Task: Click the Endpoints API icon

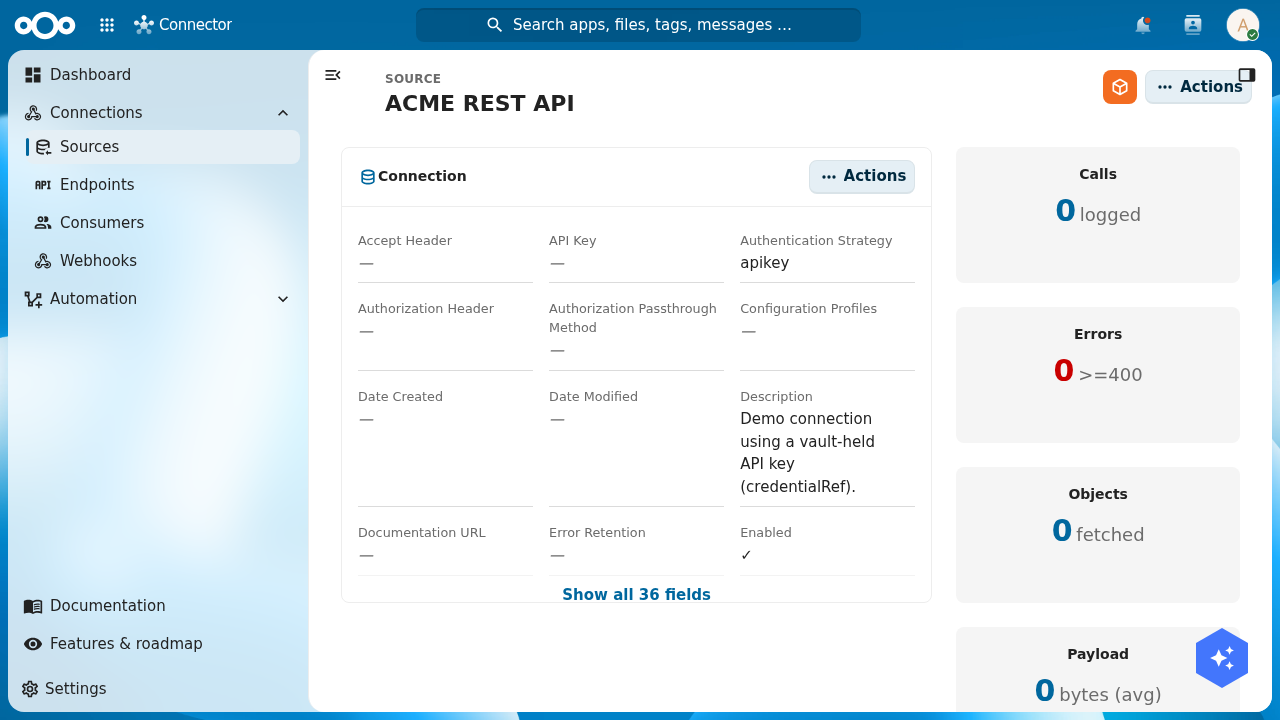Action: click(x=43, y=185)
